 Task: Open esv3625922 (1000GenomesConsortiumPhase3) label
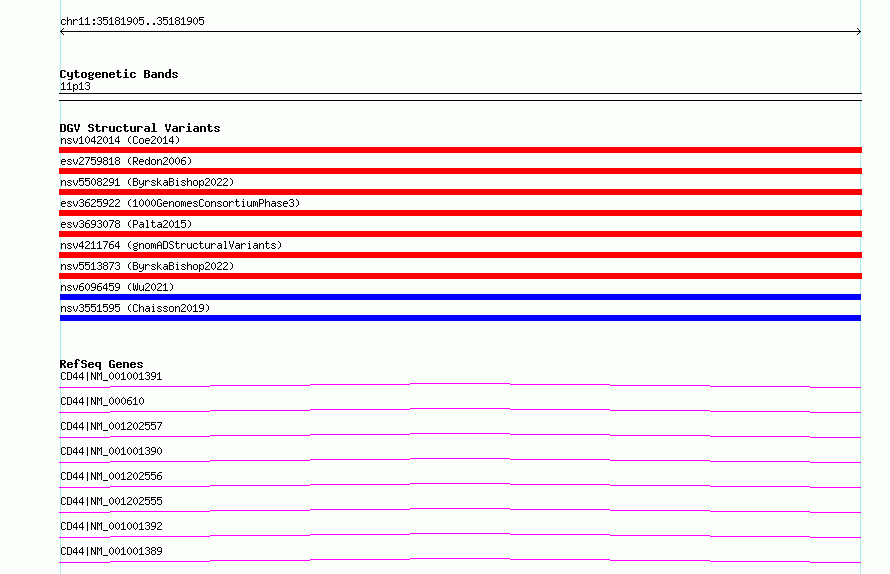coord(180,203)
